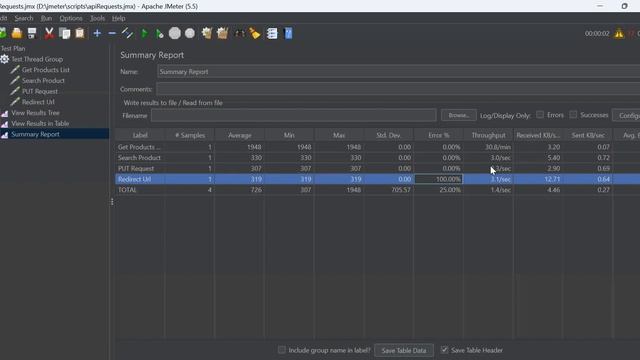The height and width of the screenshot is (360, 640).
Task: Enable the Errors checkbox
Action: (x=540, y=115)
